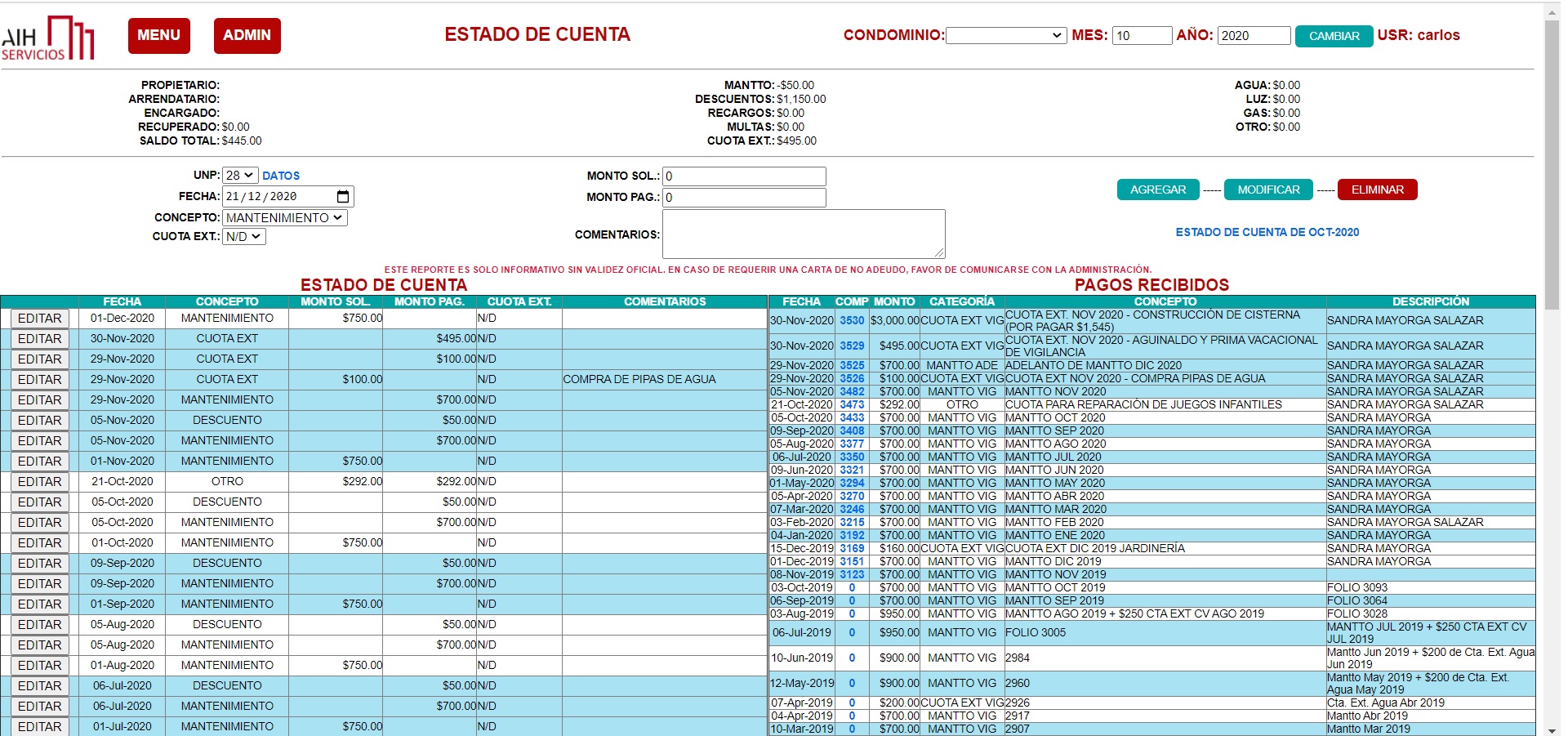
Task: Click the COMENTARIOS text area
Action: (804, 234)
